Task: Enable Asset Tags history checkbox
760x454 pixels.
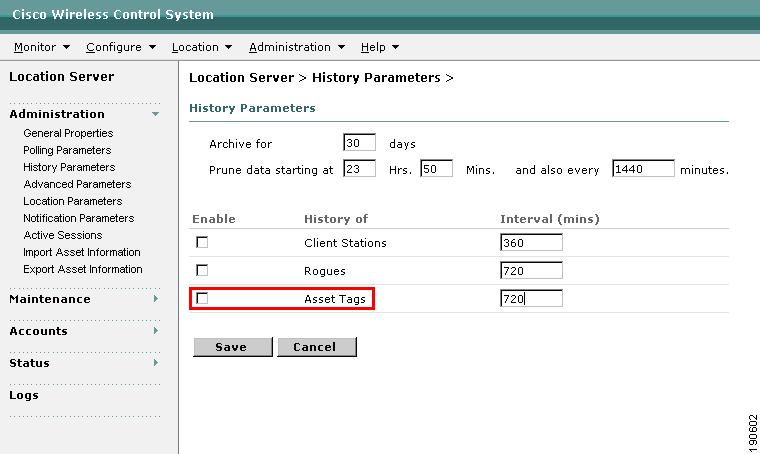Action: (x=202, y=298)
